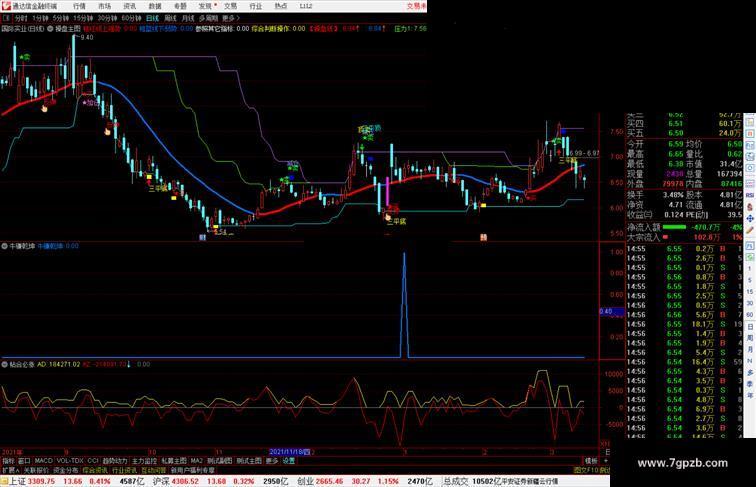Screen dimensions: 756x487
Task: Select the 周线 weekly chart tab
Action: (x=170, y=18)
